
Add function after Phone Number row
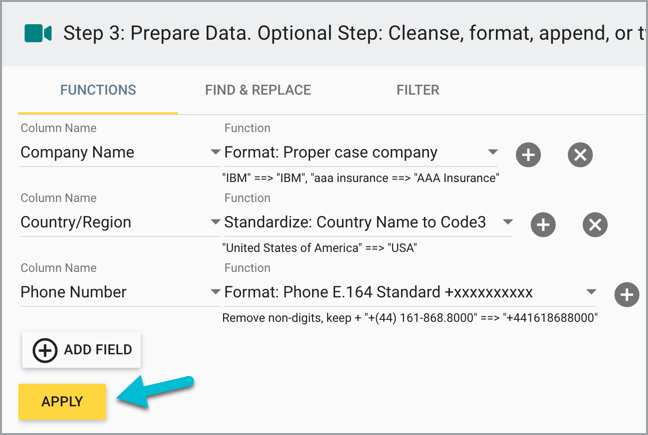627,295
